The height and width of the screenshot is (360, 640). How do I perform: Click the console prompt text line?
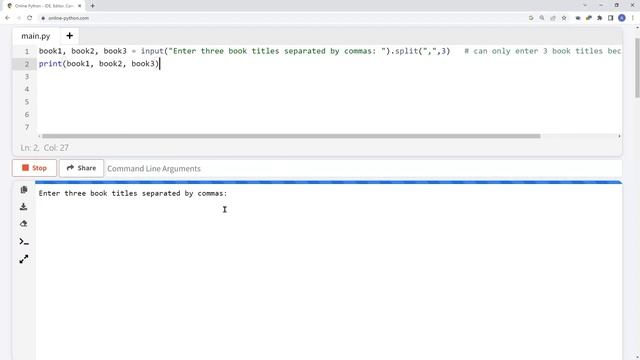pos(133,193)
